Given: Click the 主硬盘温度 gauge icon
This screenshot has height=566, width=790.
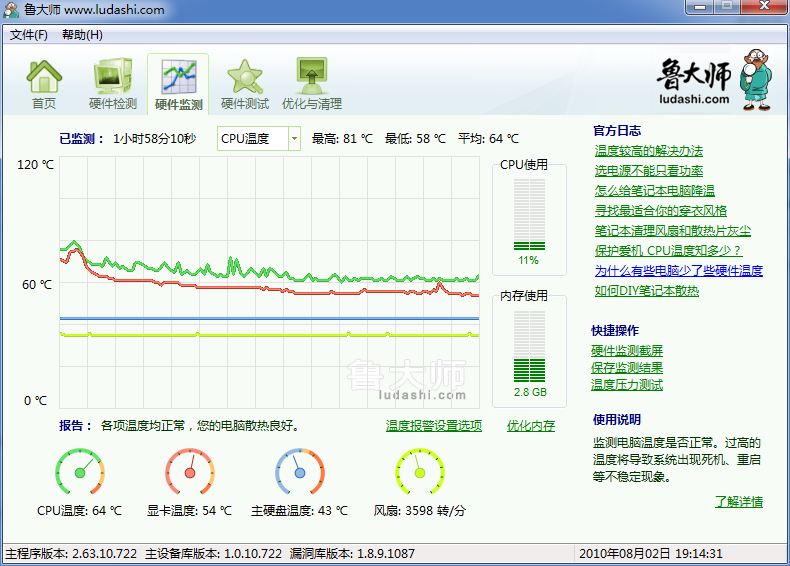Looking at the screenshot, I should coord(299,472).
